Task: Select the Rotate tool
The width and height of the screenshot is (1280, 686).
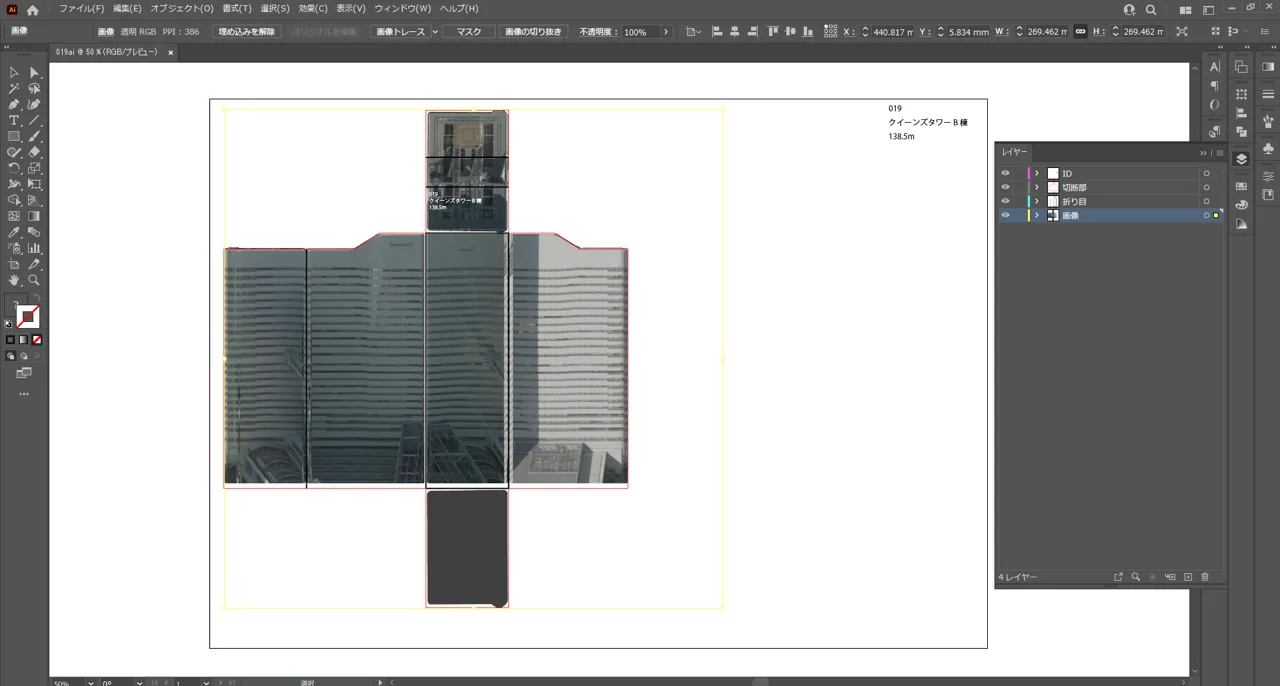Action: [x=14, y=168]
